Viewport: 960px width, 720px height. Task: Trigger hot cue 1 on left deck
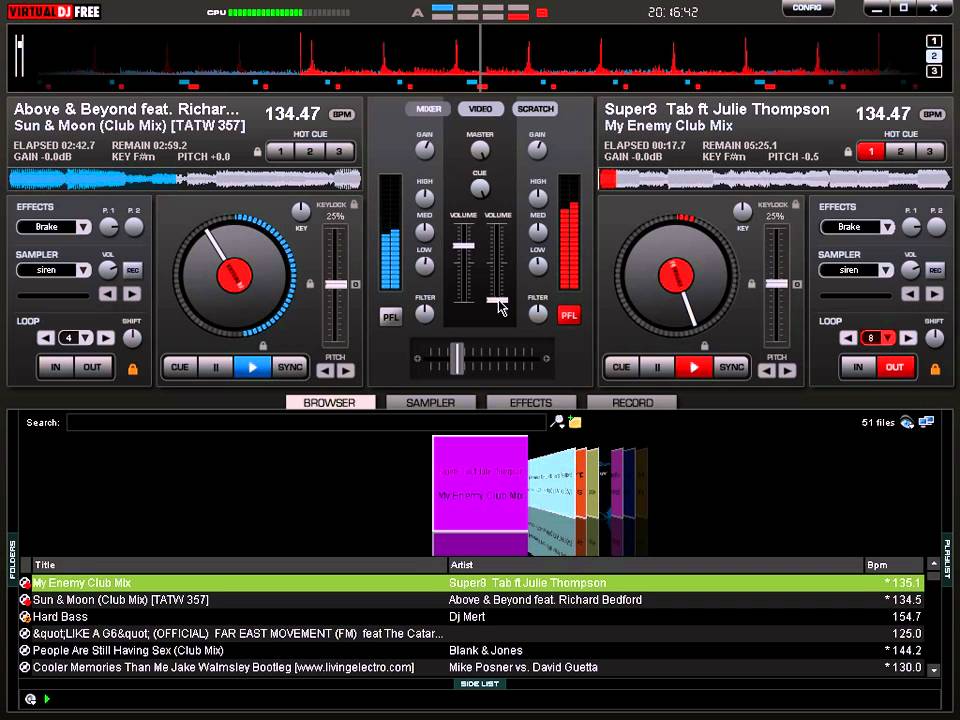[280, 151]
